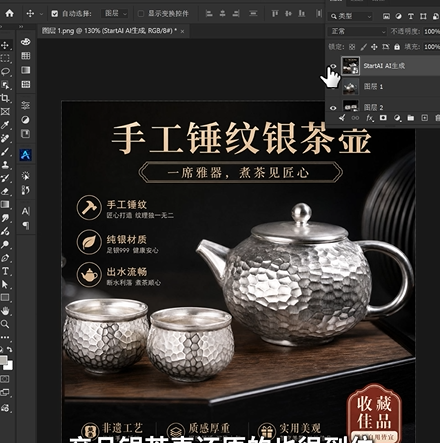The width and height of the screenshot is (440, 443).
Task: Open the StartAI plugin panel
Action: click(x=26, y=155)
